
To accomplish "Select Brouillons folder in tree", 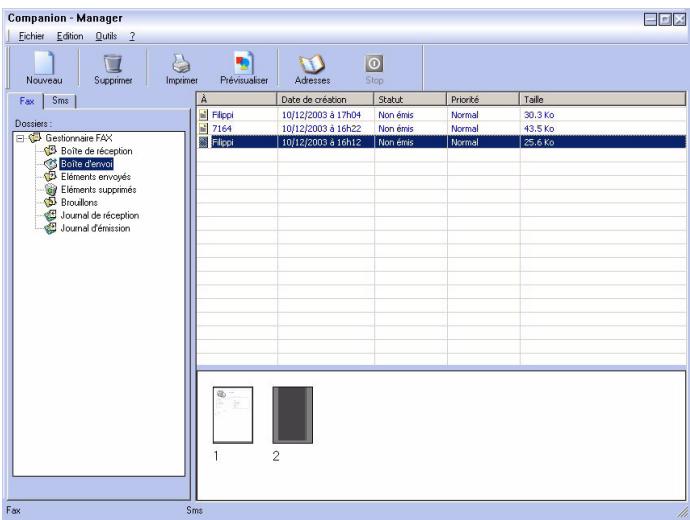I will click(79, 202).
